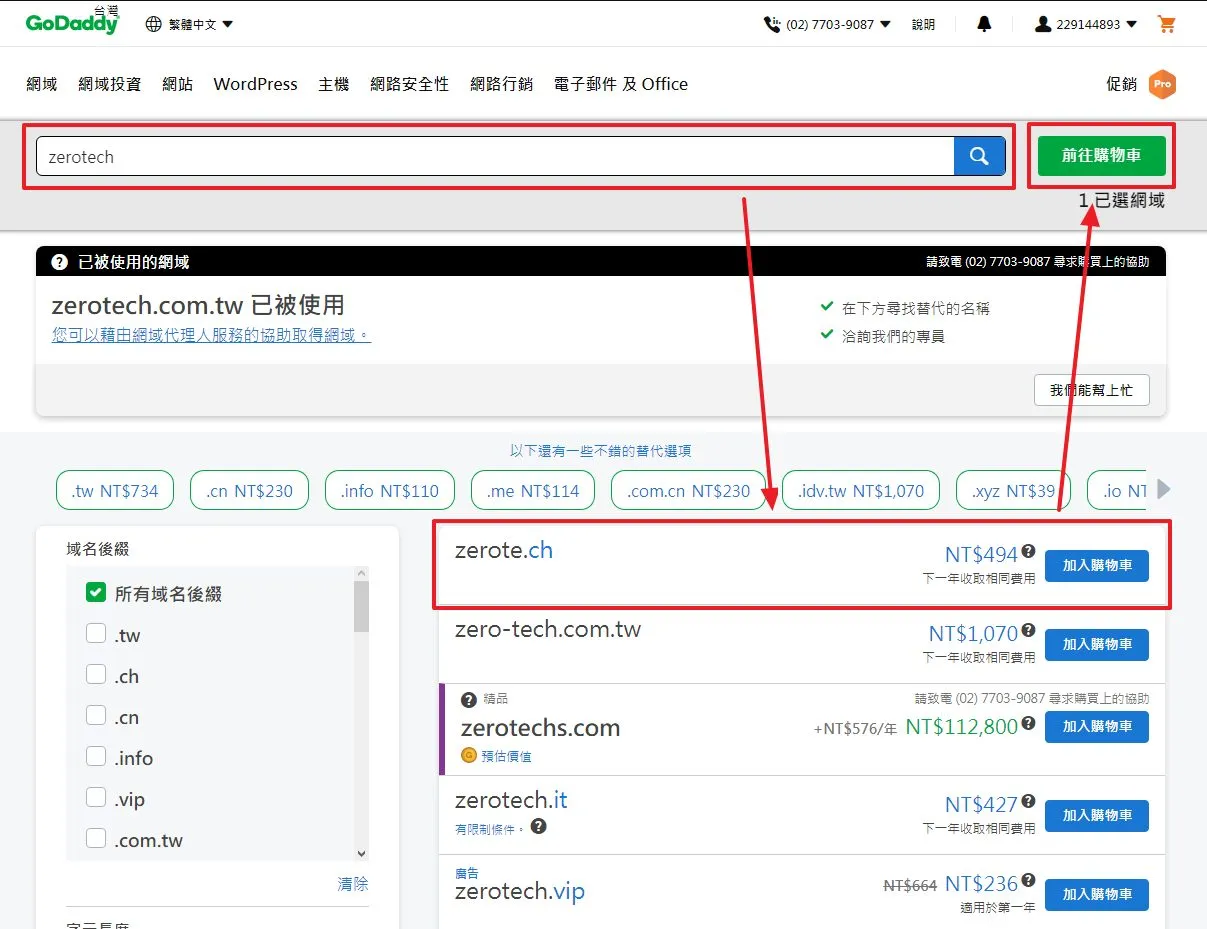Open the WordPress menu
Image resolution: width=1207 pixels, height=929 pixels.
(255, 84)
